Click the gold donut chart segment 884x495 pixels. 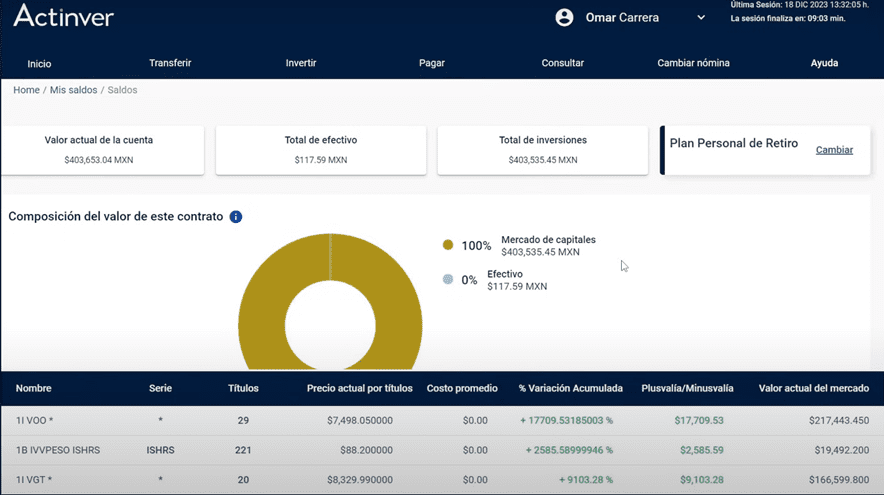tap(260, 300)
